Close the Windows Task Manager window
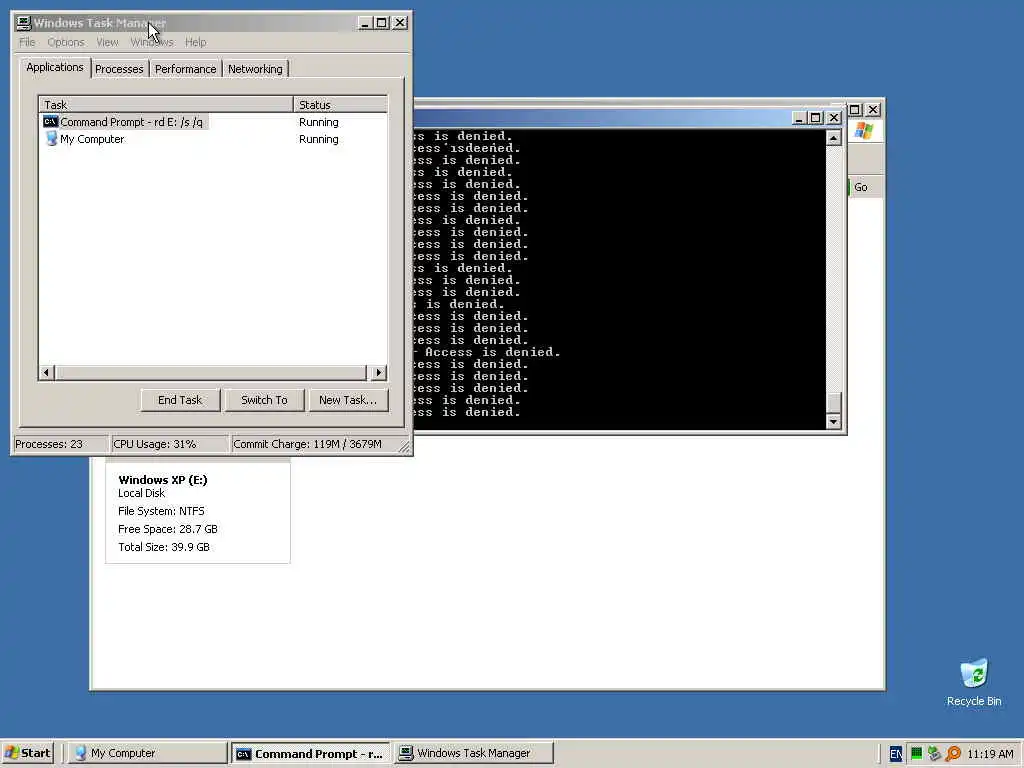The height and width of the screenshot is (768, 1024). 400,23
